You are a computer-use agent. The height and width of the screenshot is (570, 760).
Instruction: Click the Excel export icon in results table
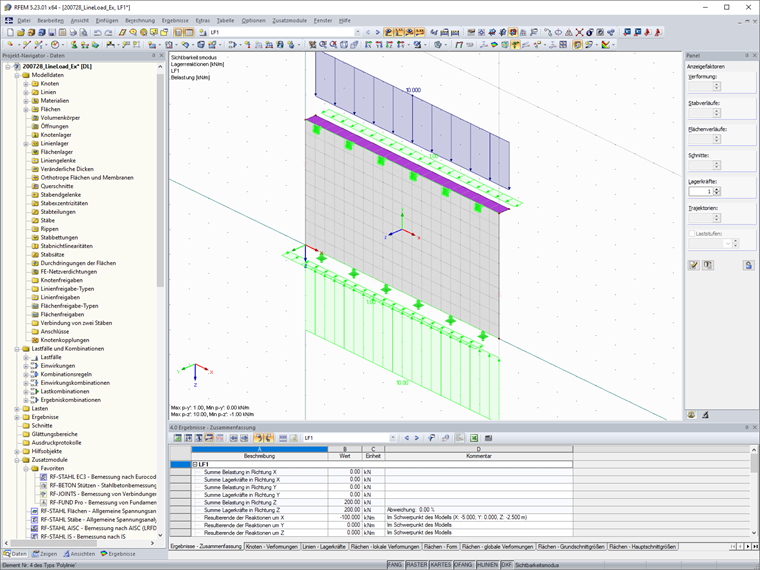[x=474, y=438]
